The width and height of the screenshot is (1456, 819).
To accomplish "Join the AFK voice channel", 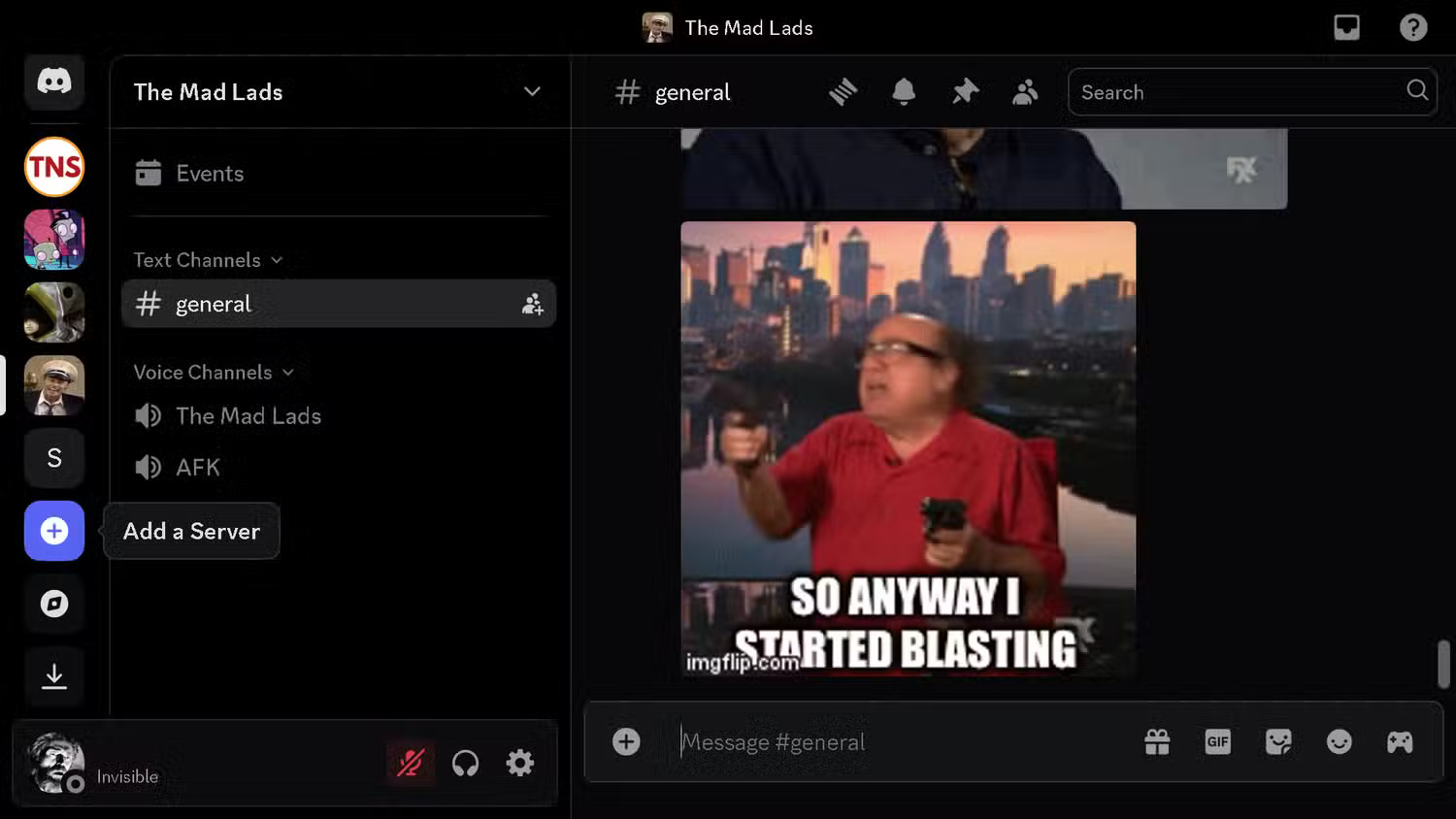I will coord(338,468).
